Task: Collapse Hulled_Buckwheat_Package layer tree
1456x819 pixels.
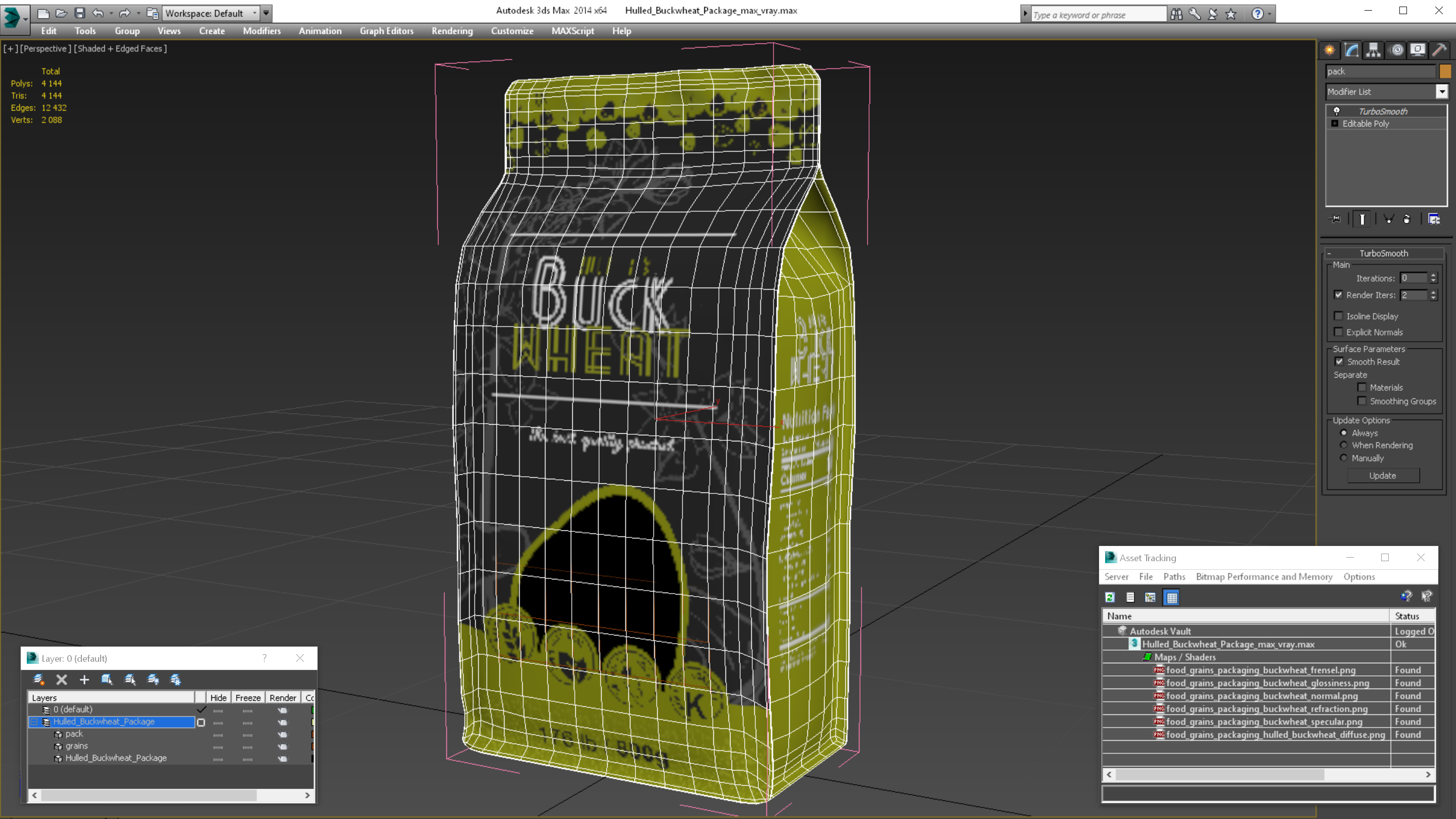Action: [34, 722]
